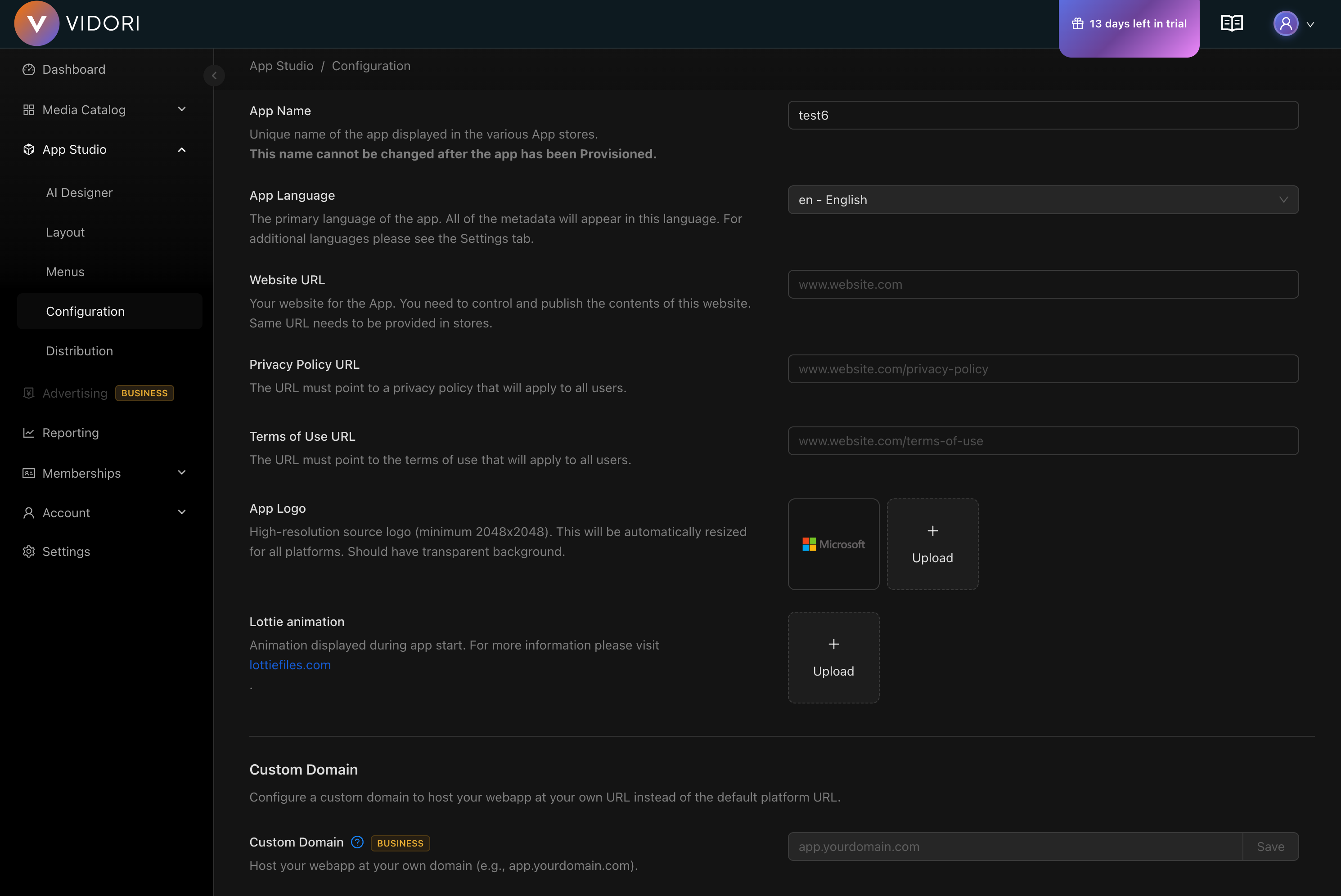Image resolution: width=1341 pixels, height=896 pixels.
Task: Click the Custom Domain help question icon
Action: click(357, 842)
